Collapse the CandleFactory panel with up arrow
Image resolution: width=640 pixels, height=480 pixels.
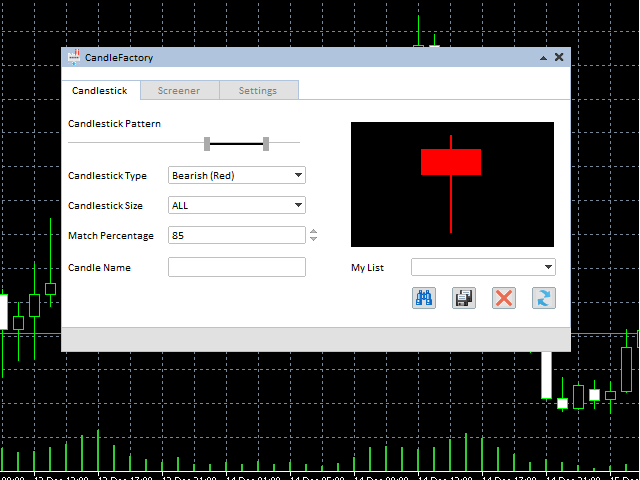click(543, 58)
